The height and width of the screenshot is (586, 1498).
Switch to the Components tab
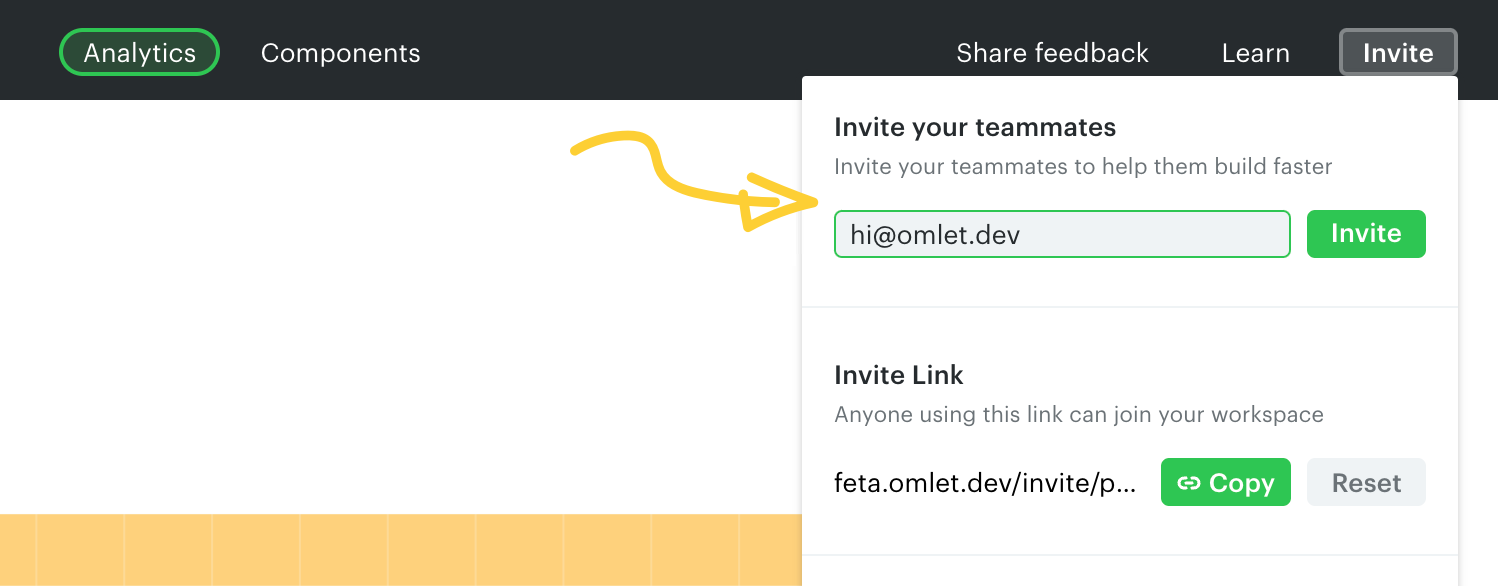pos(340,53)
